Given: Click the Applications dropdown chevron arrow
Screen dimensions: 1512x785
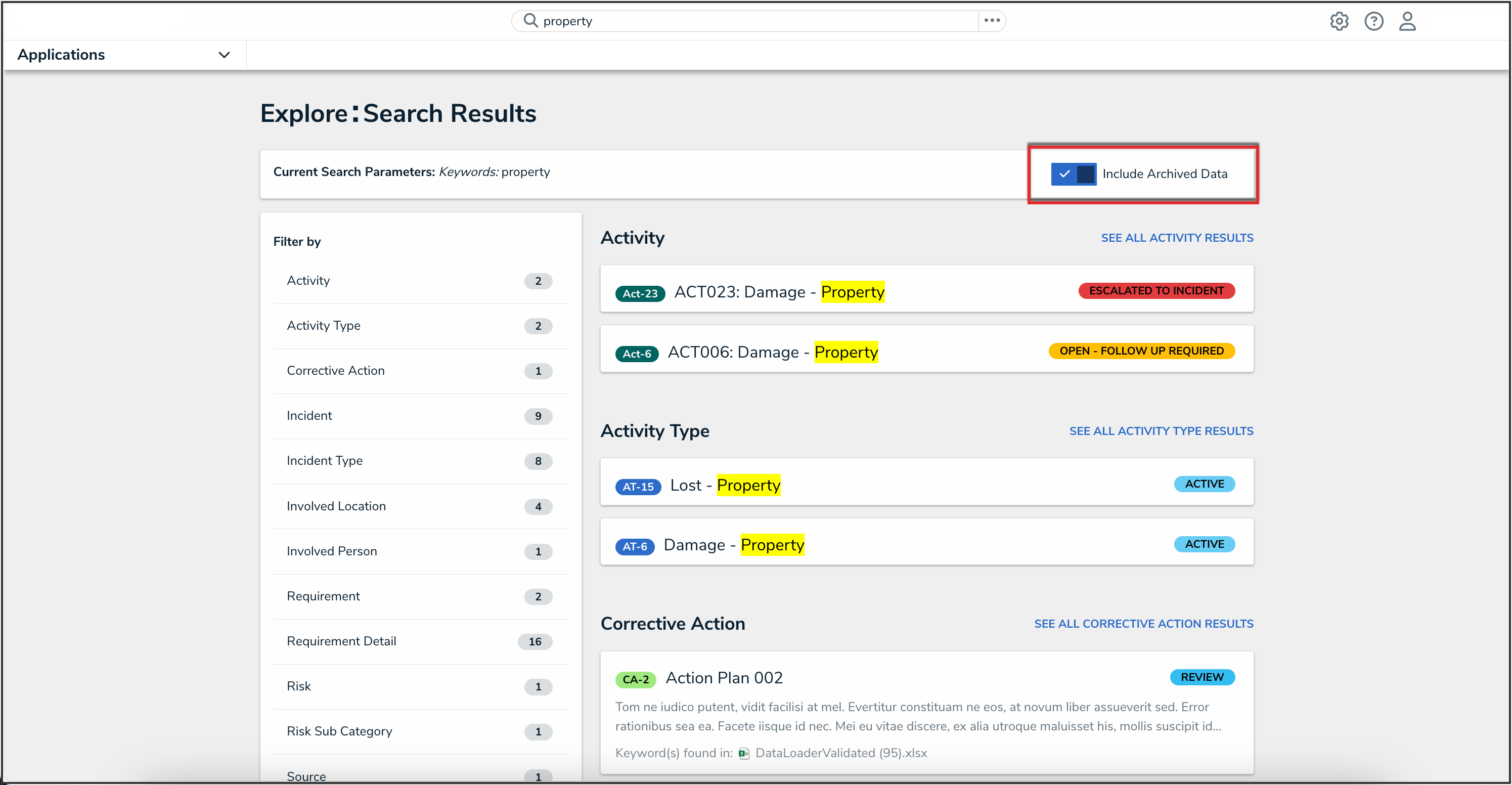Looking at the screenshot, I should (224, 55).
